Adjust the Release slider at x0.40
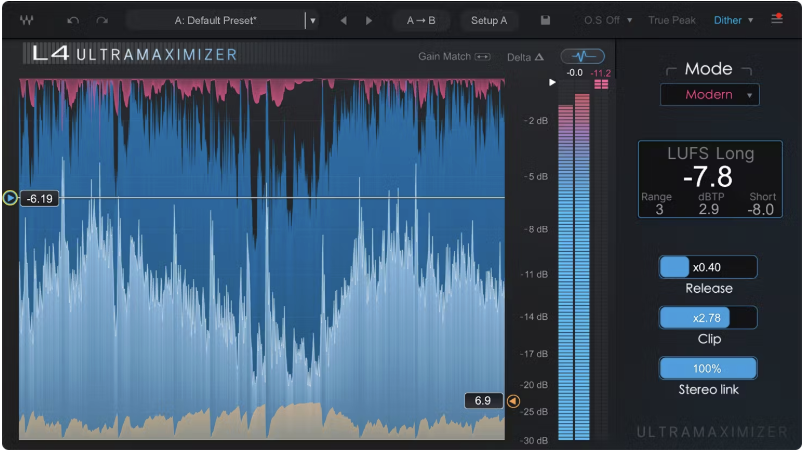 pos(708,267)
